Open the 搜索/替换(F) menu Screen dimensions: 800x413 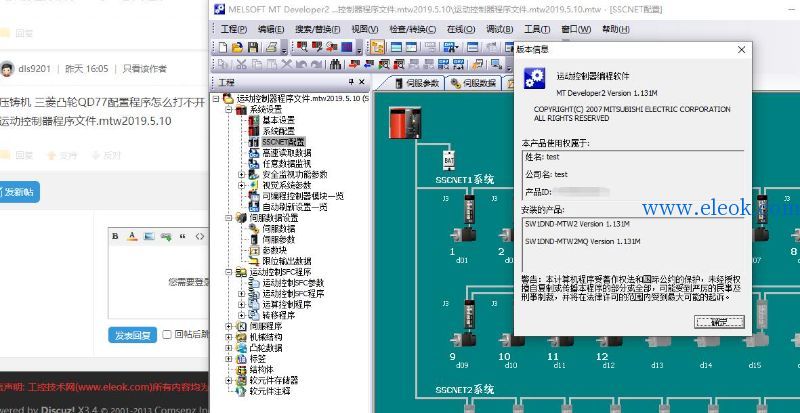pyautogui.click(x=318, y=30)
